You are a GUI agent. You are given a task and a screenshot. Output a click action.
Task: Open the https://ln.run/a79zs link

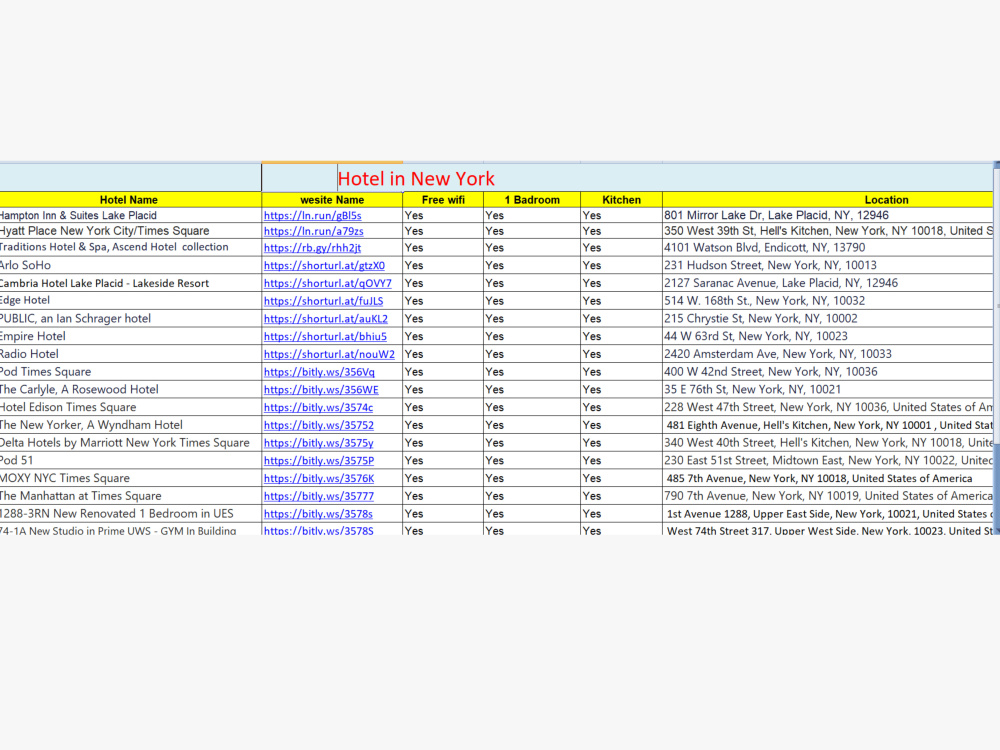[x=313, y=231]
